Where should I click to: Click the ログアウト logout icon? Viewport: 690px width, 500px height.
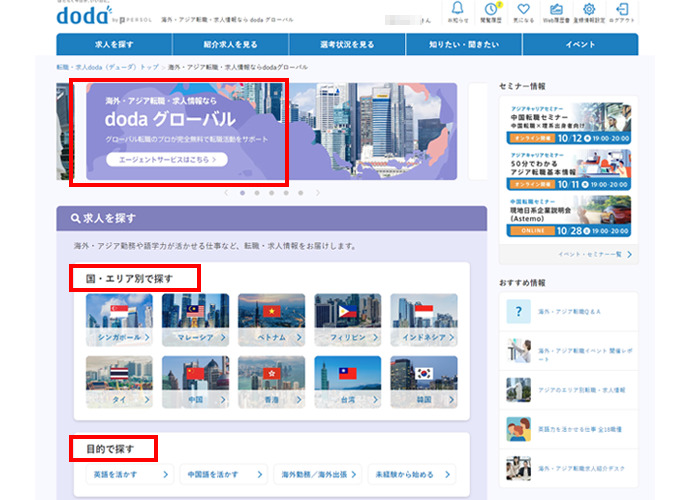pos(622,11)
